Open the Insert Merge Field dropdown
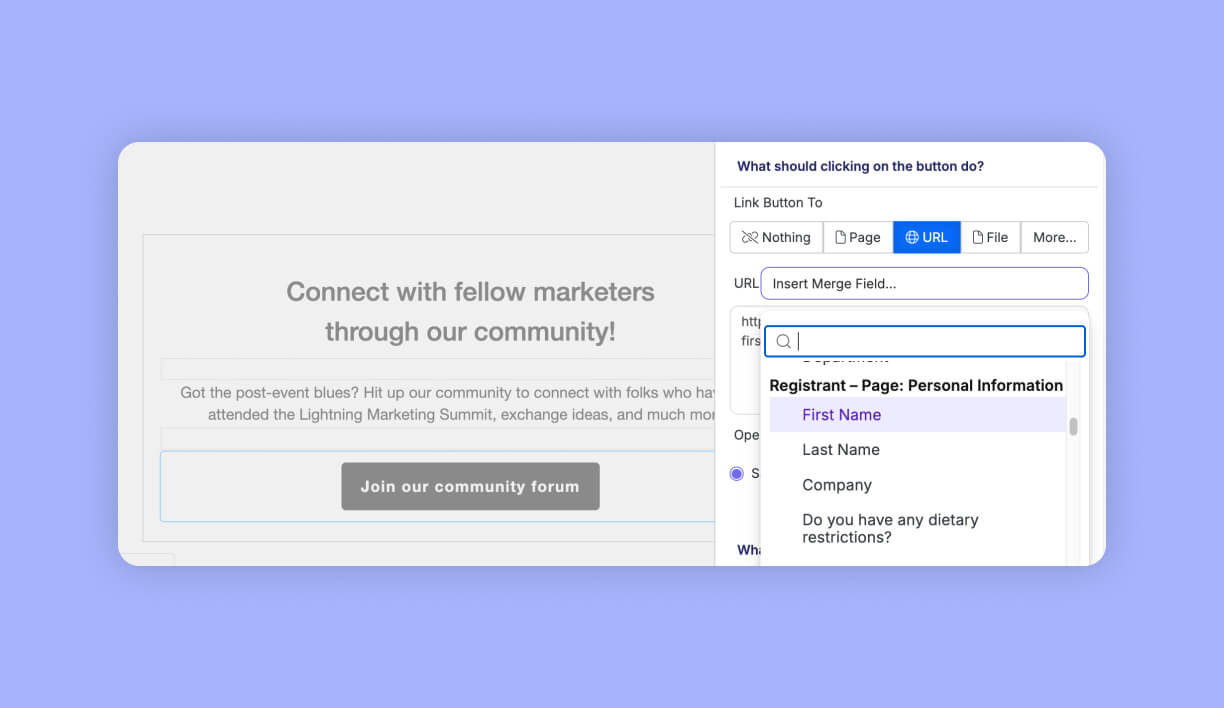1224x708 pixels. (x=923, y=283)
